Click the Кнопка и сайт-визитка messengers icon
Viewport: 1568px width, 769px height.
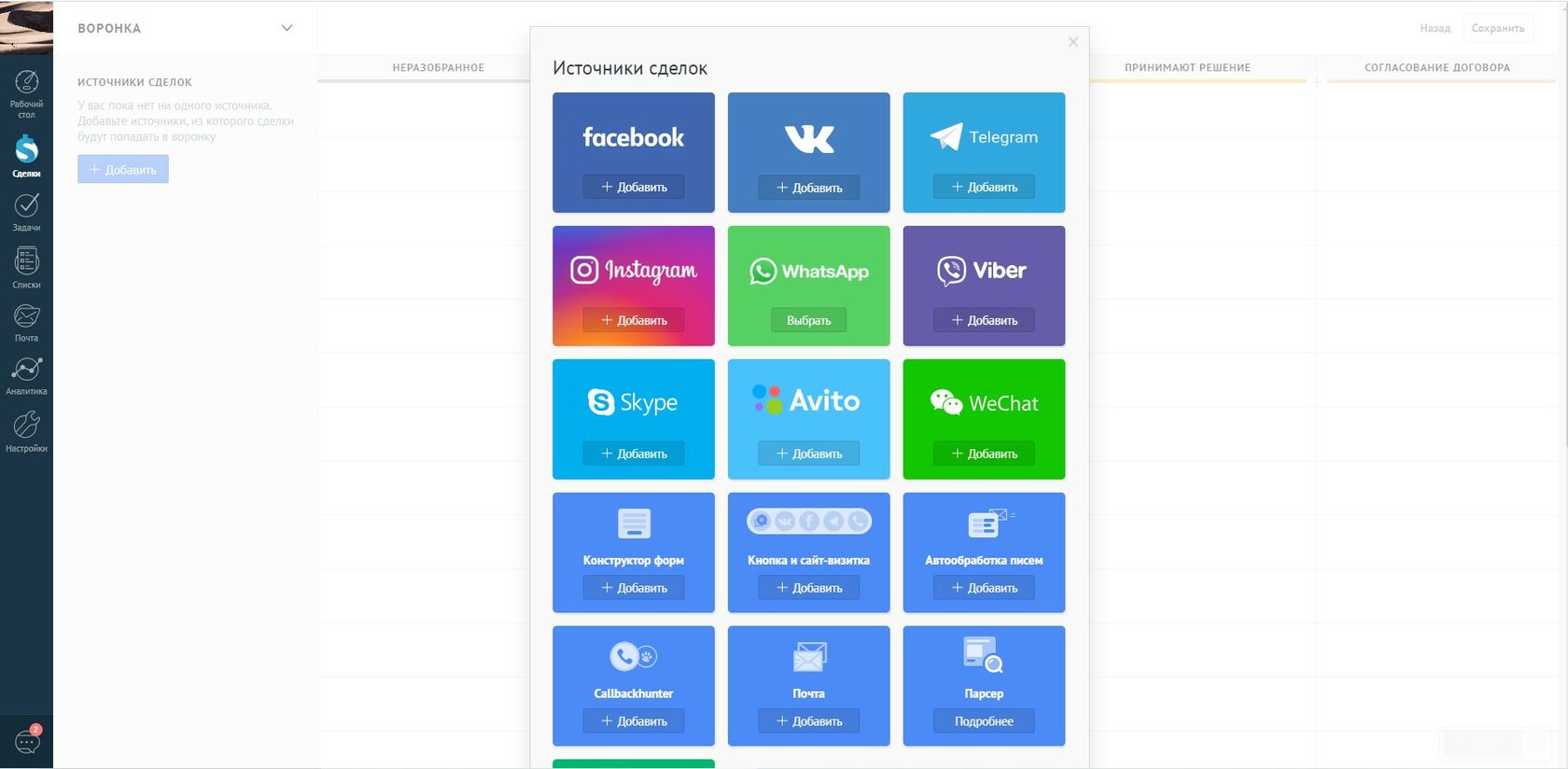coord(809,522)
